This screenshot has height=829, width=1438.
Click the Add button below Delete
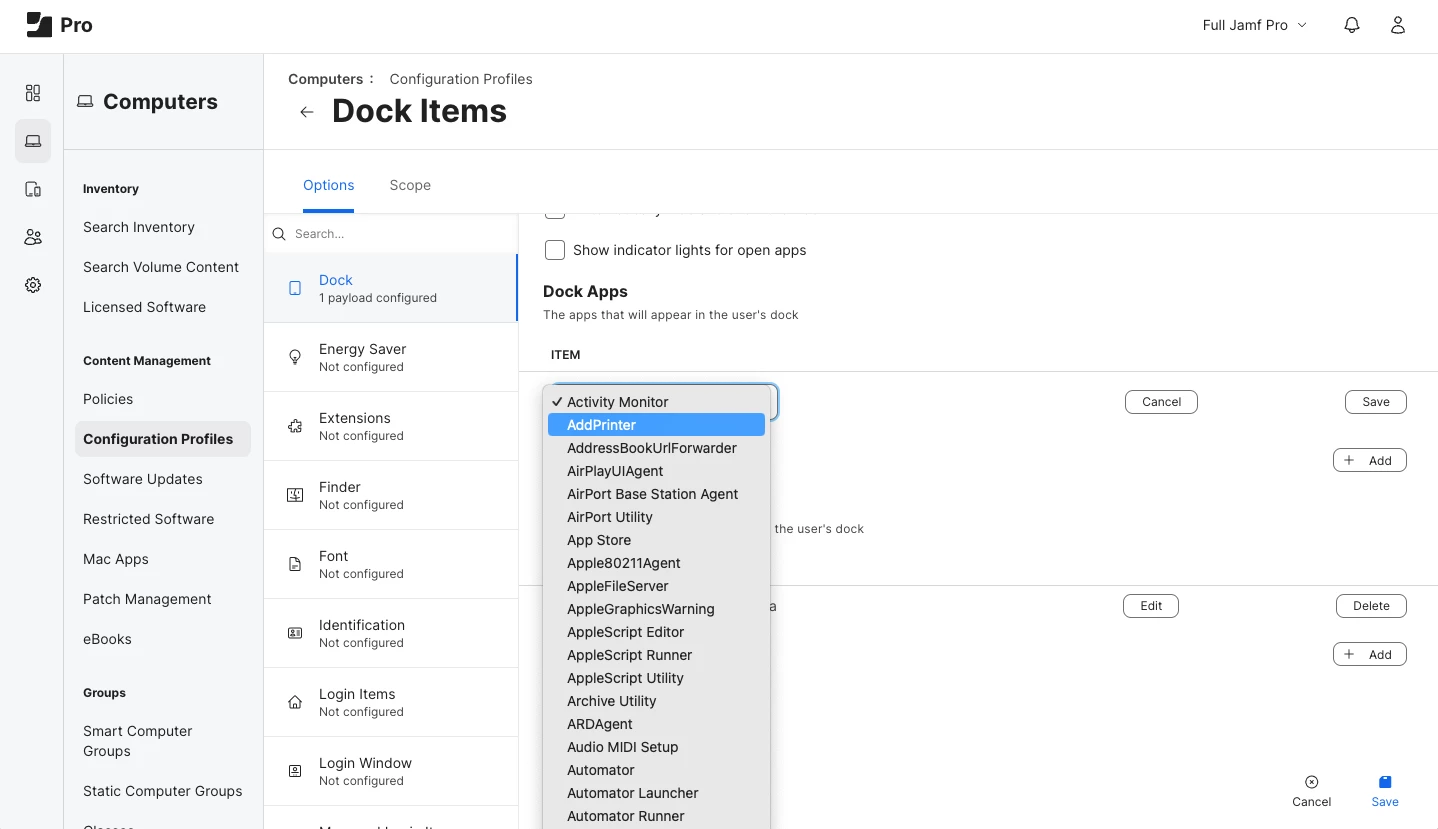[x=1370, y=654]
